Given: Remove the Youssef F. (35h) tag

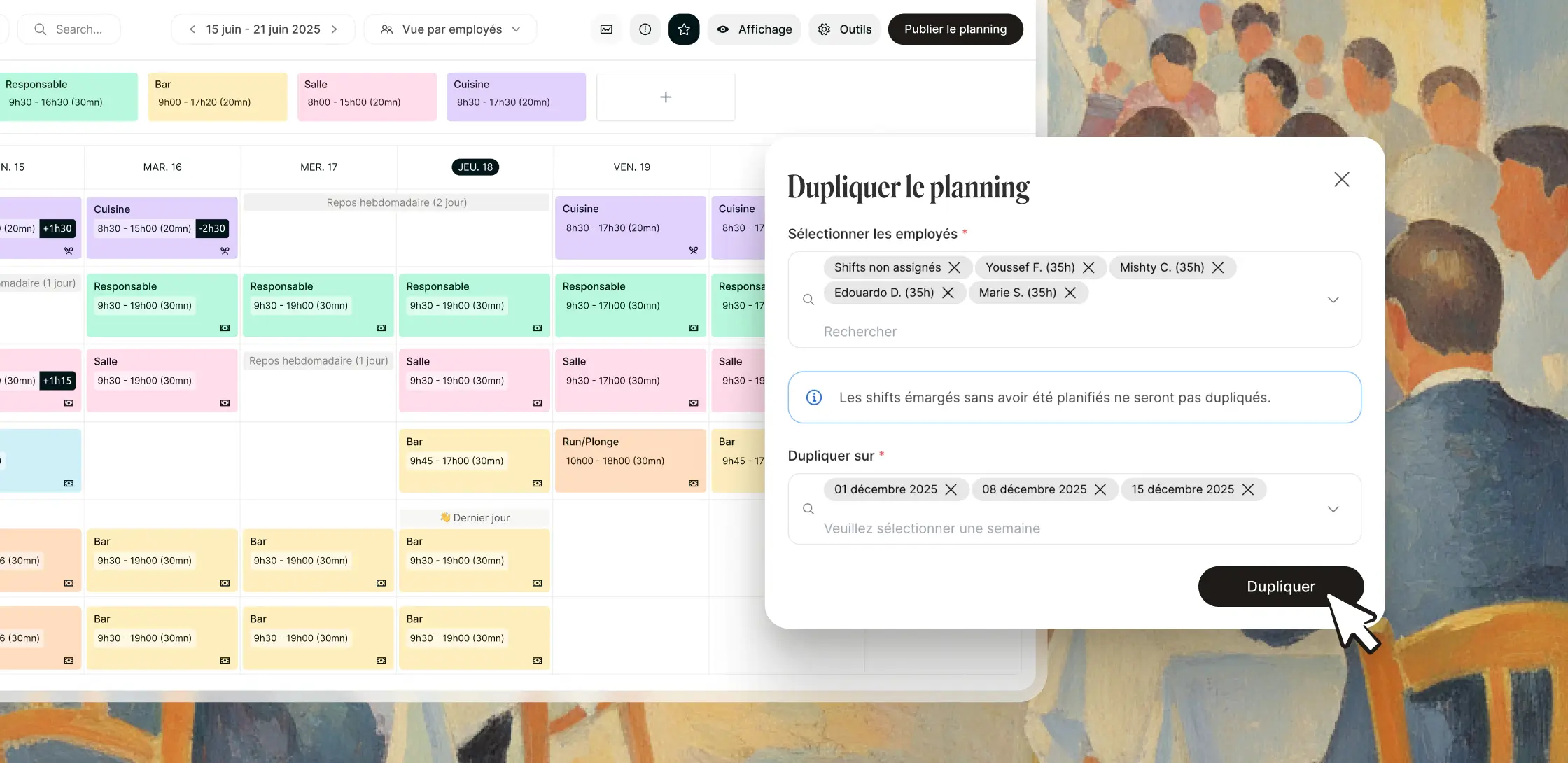Looking at the screenshot, I should tap(1088, 267).
